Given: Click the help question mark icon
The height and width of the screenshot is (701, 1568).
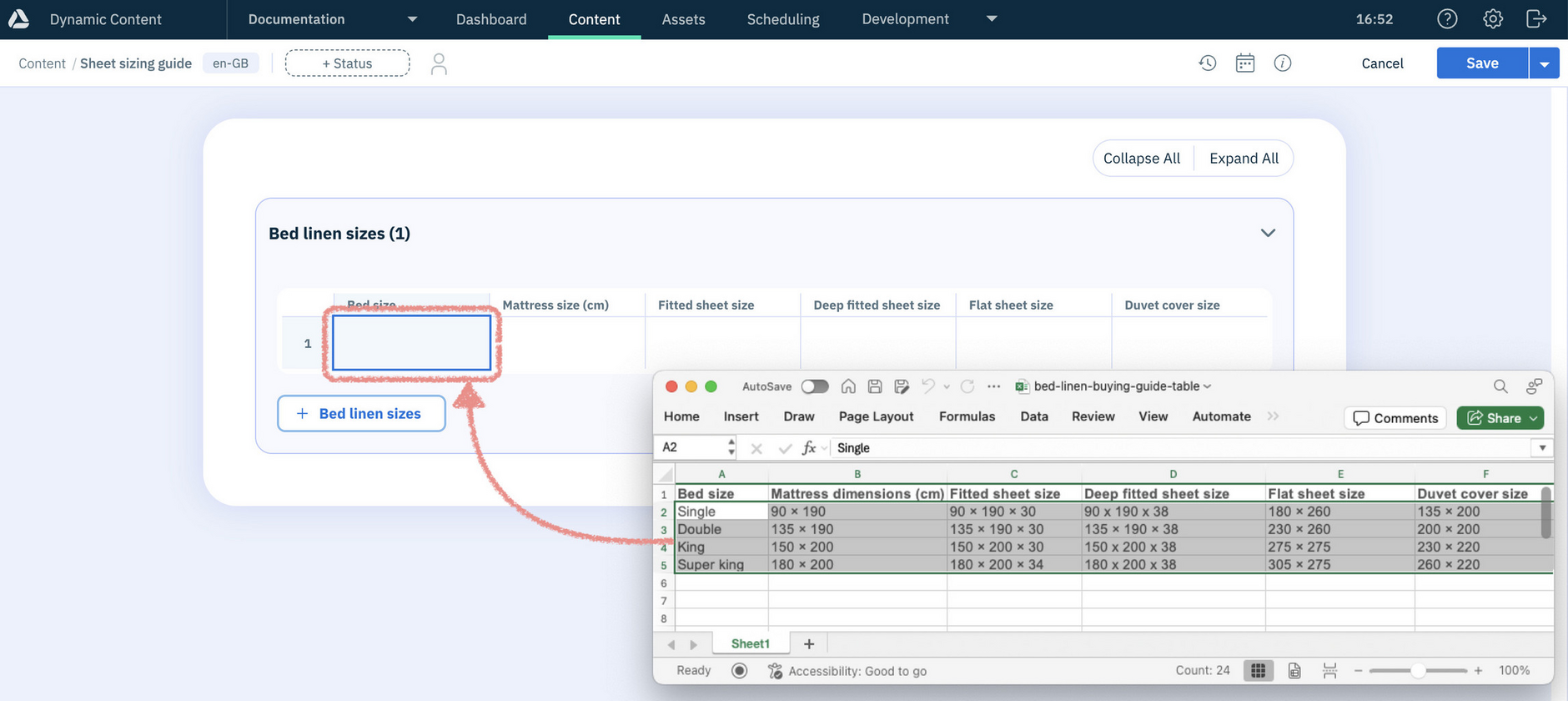Looking at the screenshot, I should coord(1447,19).
